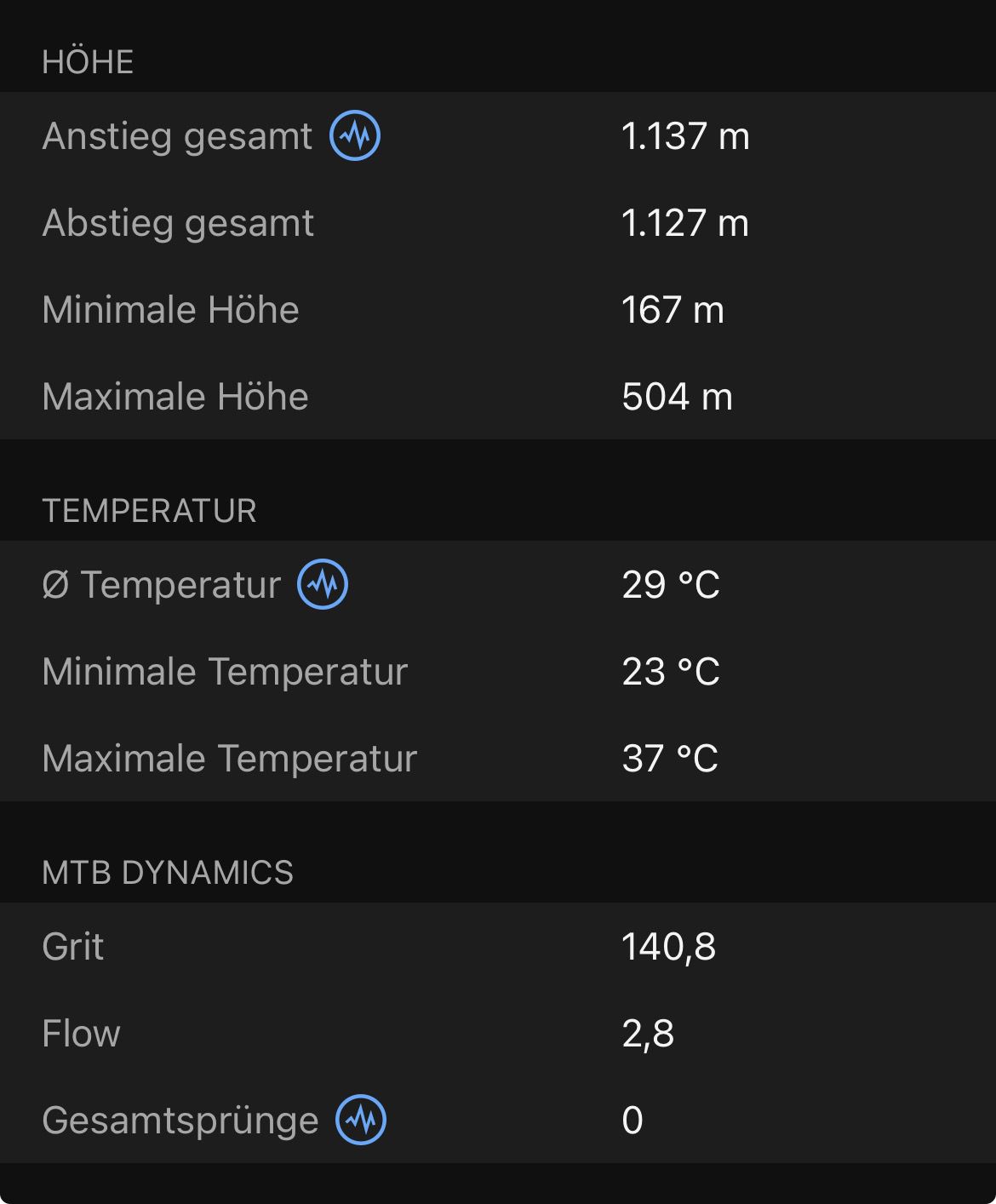Tap the TEMPERATUR section header
This screenshot has width=996, height=1204.
[150, 511]
